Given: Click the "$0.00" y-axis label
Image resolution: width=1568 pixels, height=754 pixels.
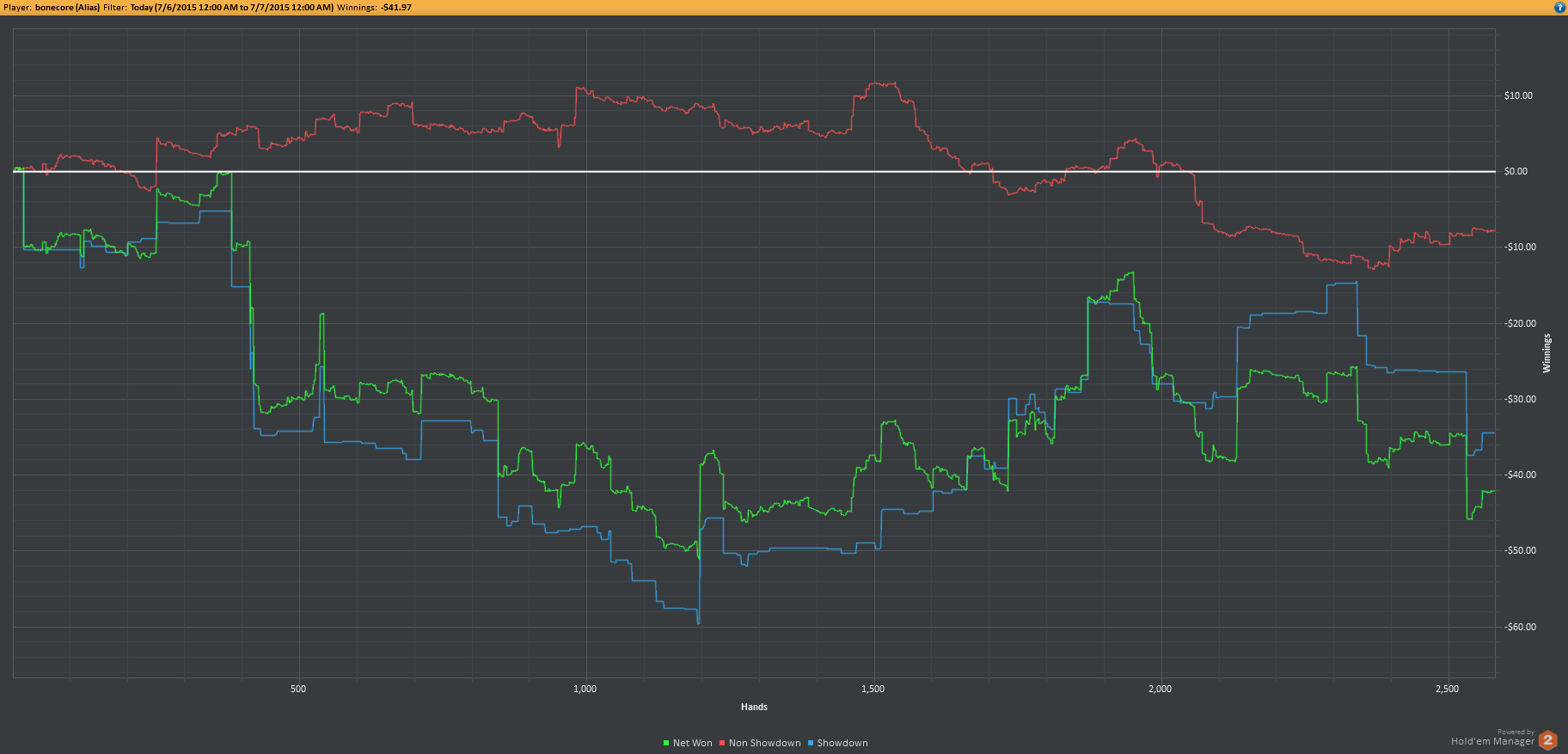Looking at the screenshot, I should (1516, 171).
